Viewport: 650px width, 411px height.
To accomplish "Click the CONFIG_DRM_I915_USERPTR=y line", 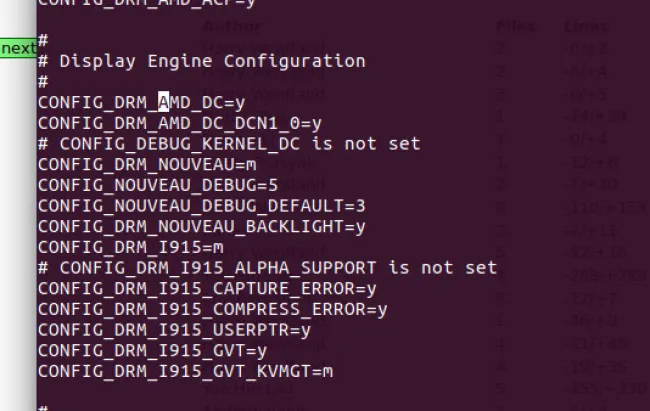I will [174, 330].
